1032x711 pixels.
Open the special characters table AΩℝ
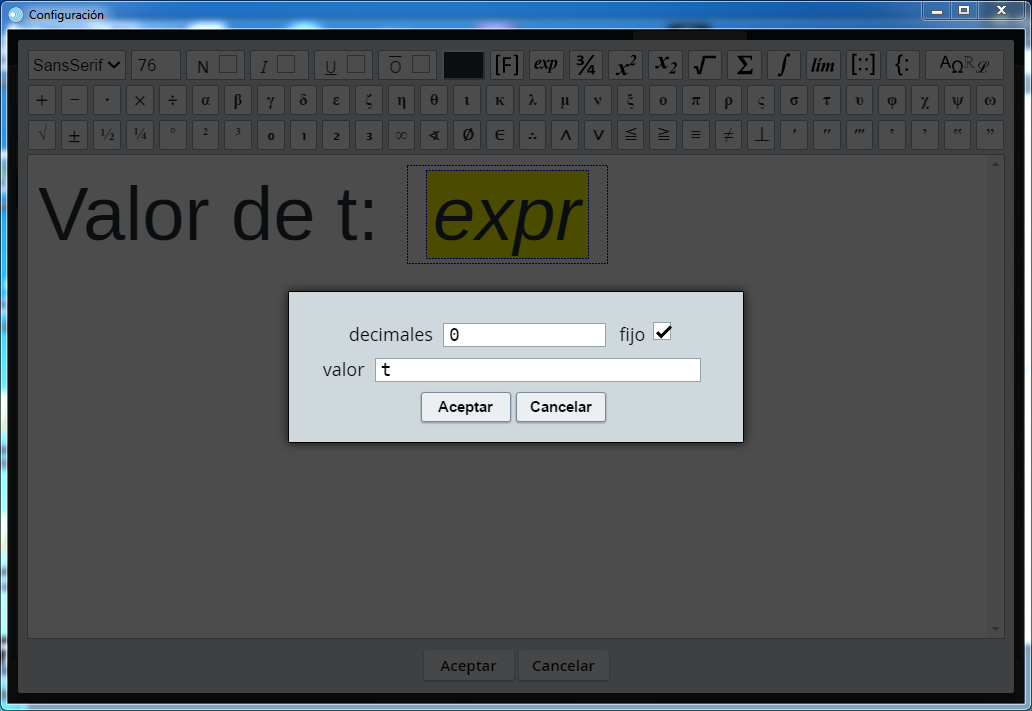(x=963, y=65)
